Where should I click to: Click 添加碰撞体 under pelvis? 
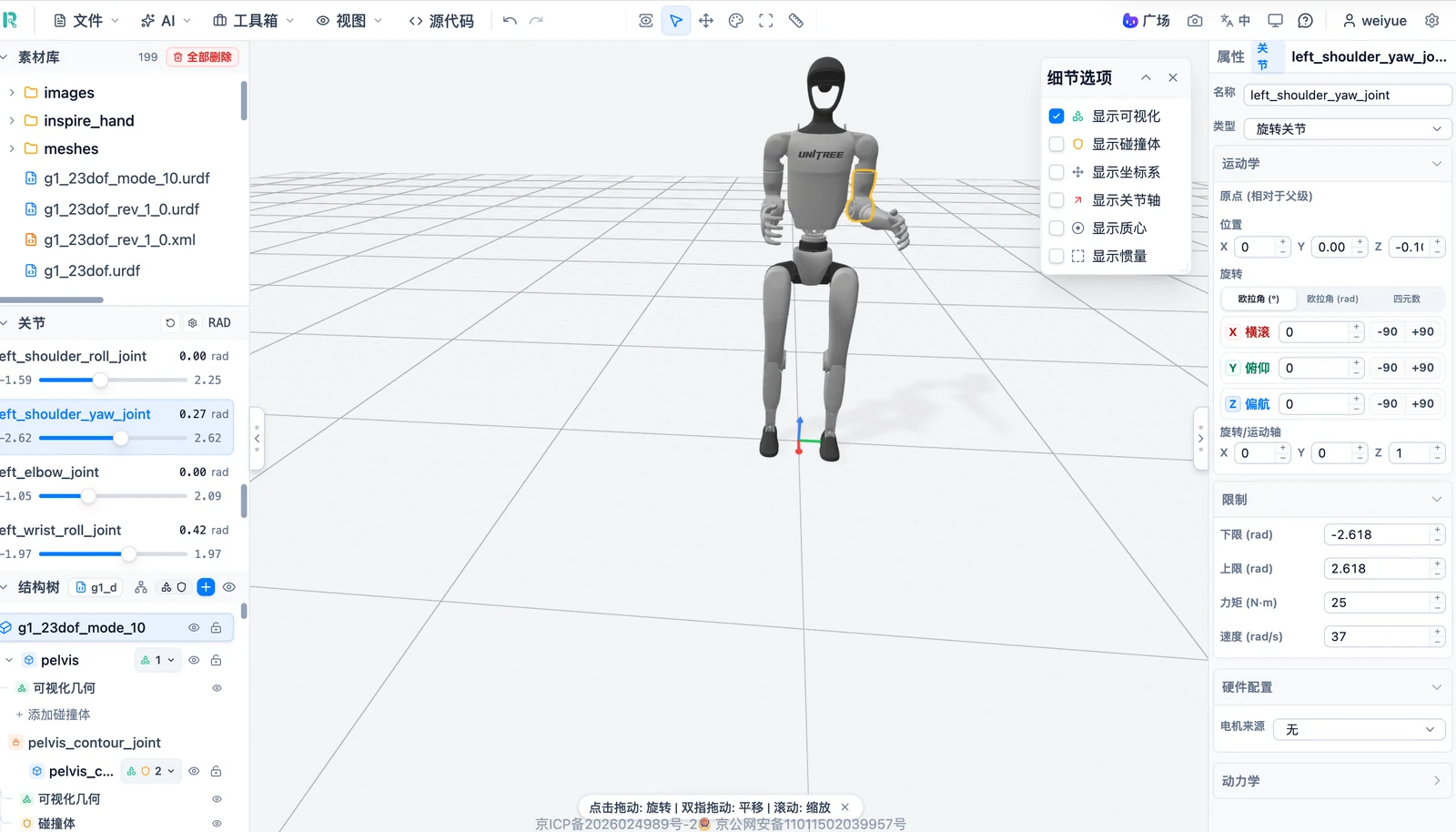(53, 715)
